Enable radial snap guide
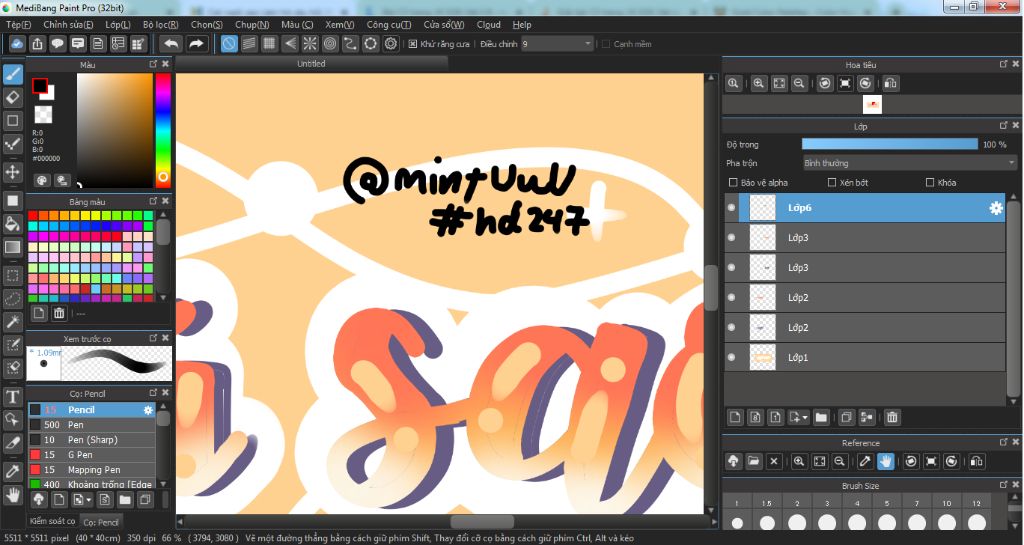This screenshot has height=545, width=1024. pyautogui.click(x=310, y=44)
